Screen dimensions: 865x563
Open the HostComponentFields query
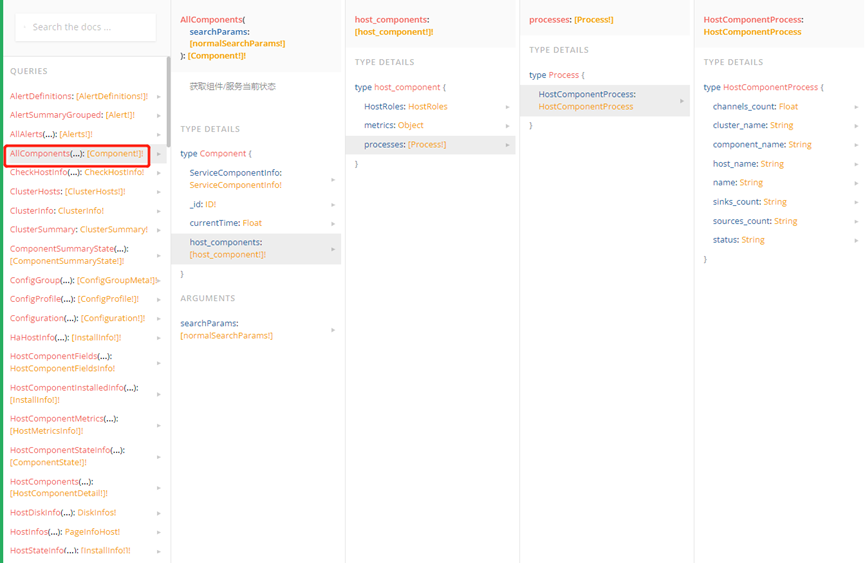[63, 362]
